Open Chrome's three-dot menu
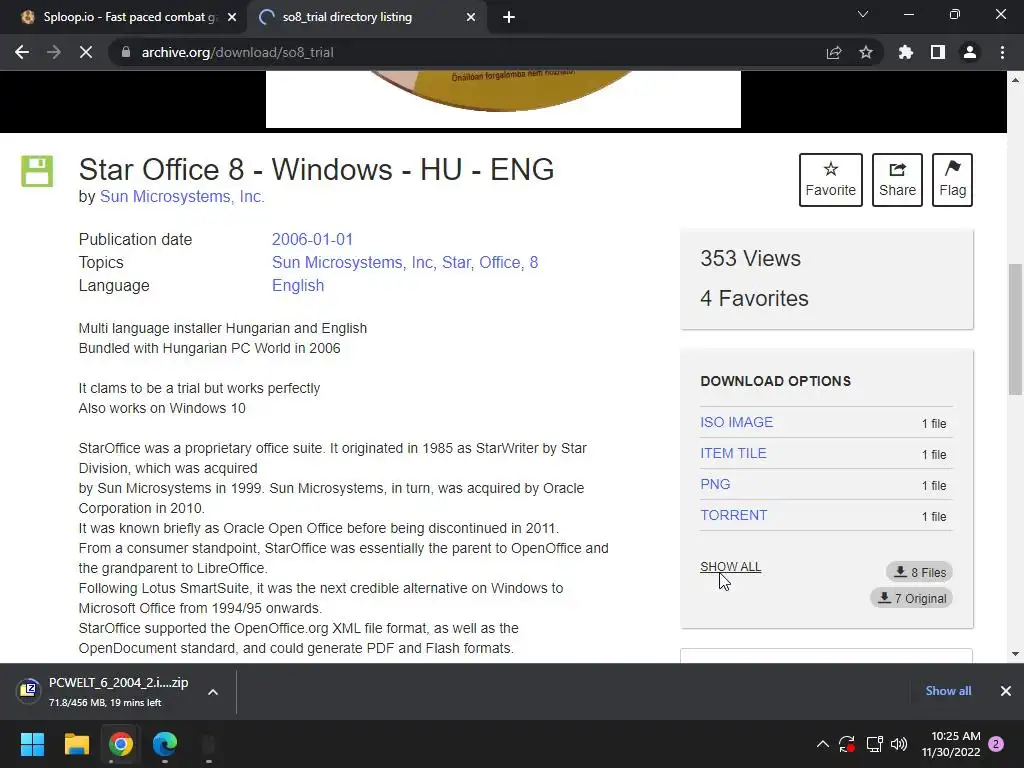The image size is (1024, 768). click(x=1002, y=52)
